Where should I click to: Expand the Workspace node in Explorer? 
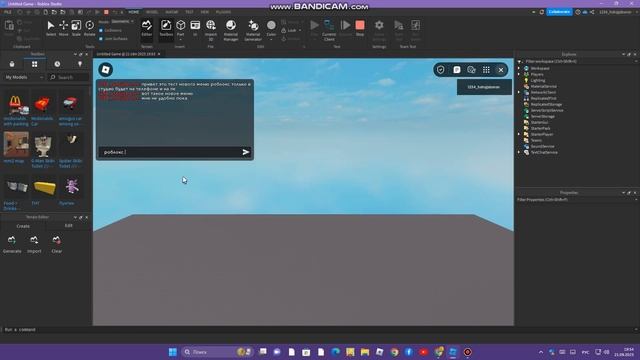pos(519,69)
